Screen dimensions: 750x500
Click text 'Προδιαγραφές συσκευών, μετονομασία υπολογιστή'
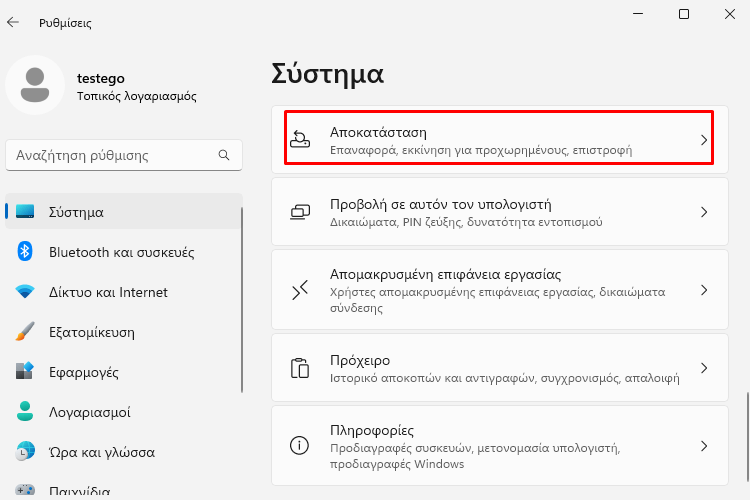tap(474, 448)
